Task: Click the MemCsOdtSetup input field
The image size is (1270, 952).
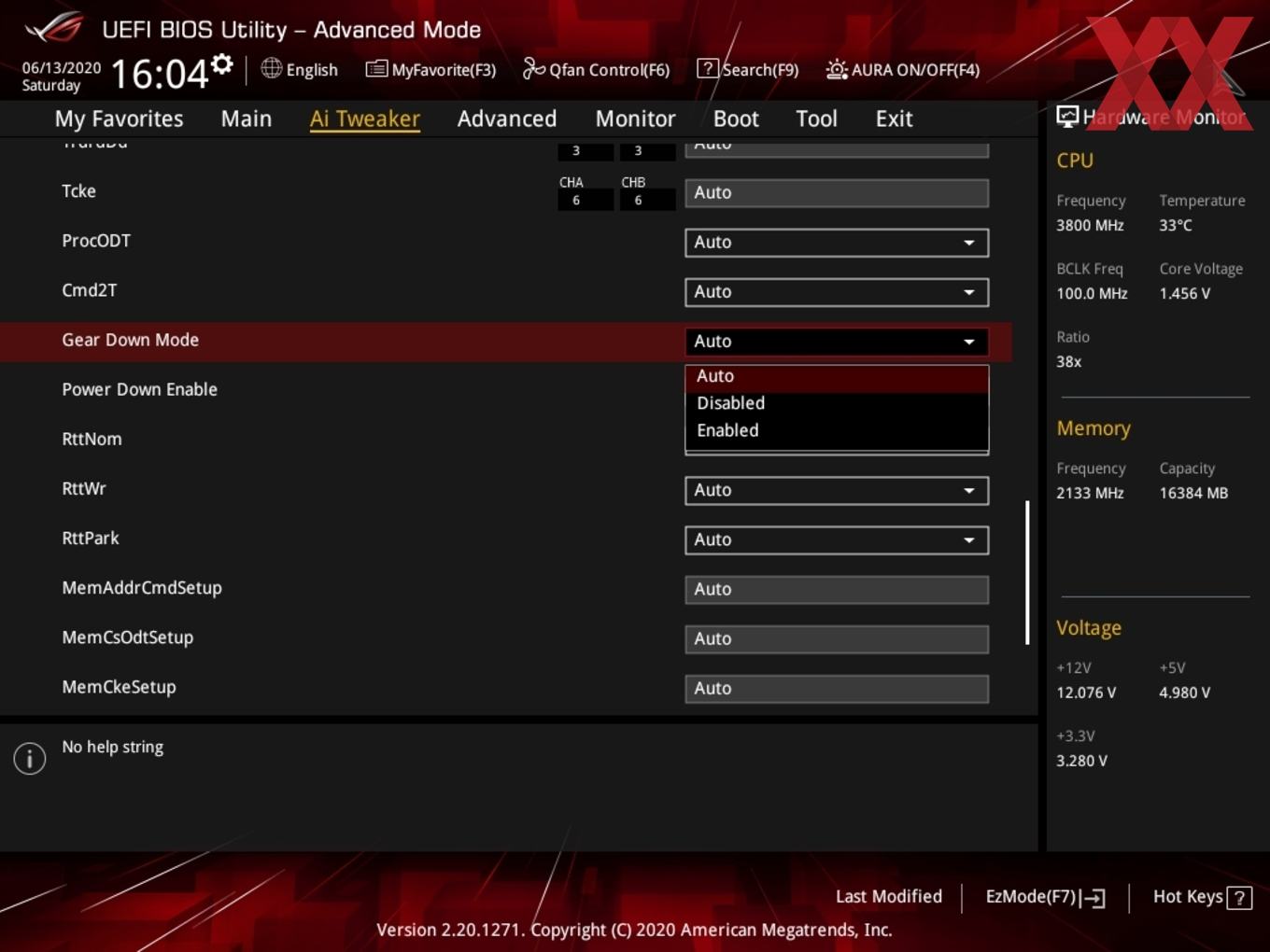Action: coord(837,638)
